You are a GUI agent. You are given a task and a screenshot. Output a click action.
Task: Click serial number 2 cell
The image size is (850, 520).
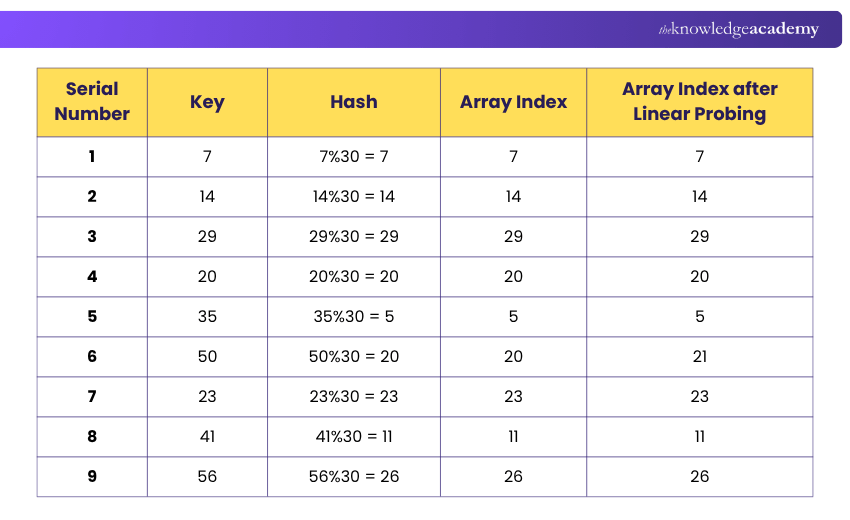pyautogui.click(x=92, y=196)
